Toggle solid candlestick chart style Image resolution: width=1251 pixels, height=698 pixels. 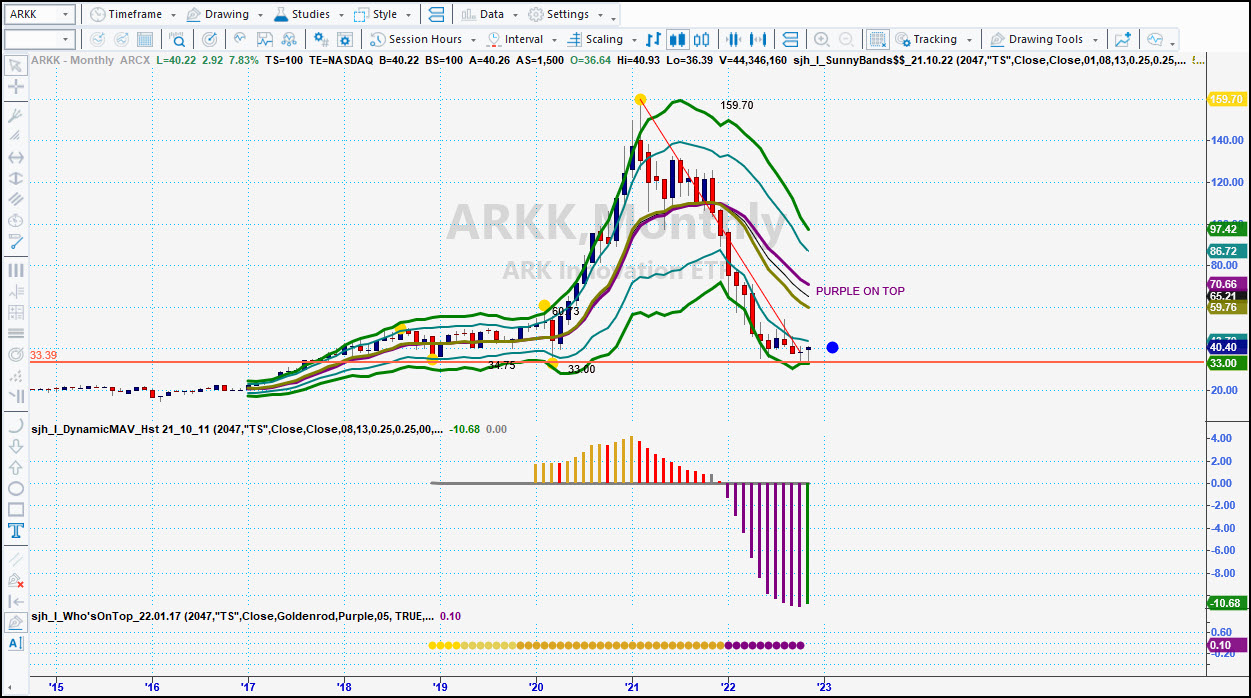pos(677,40)
